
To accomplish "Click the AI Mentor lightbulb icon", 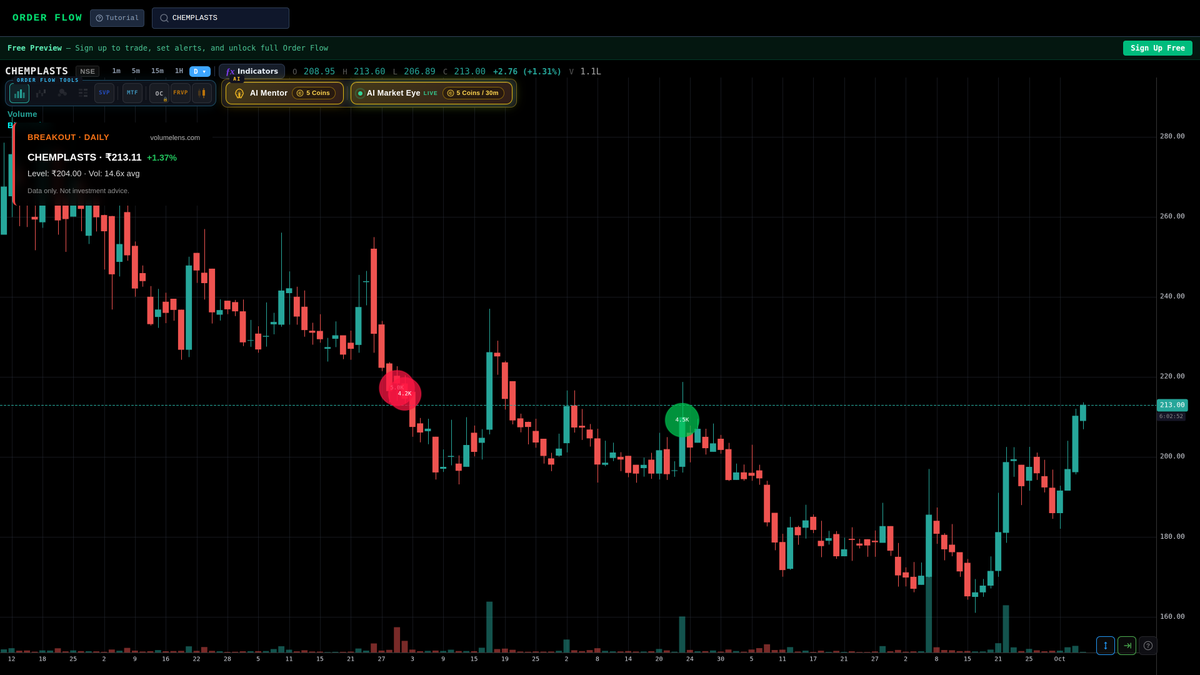I will tap(239, 93).
